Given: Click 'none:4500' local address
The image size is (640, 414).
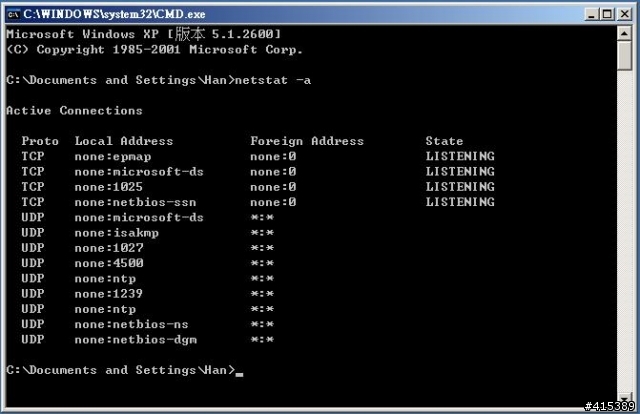Looking at the screenshot, I should click(x=109, y=263).
